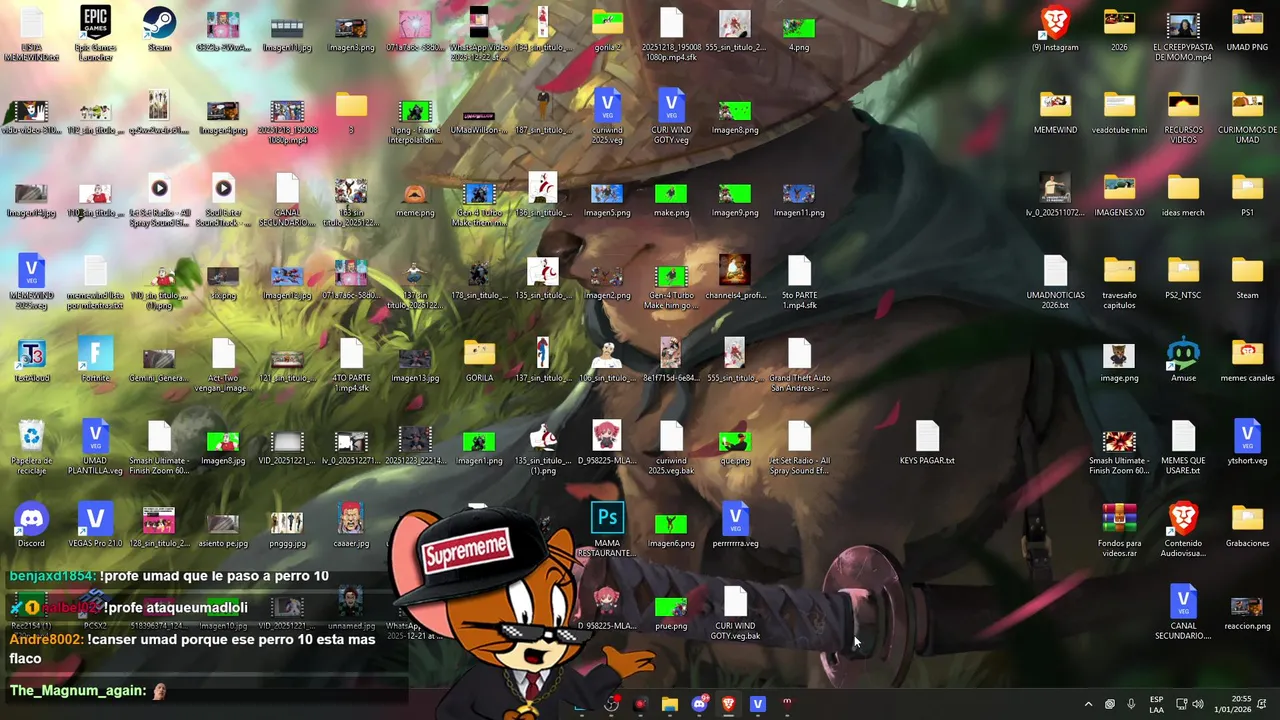
Task: Open the PS2_NTSC folder
Action: click(1183, 278)
